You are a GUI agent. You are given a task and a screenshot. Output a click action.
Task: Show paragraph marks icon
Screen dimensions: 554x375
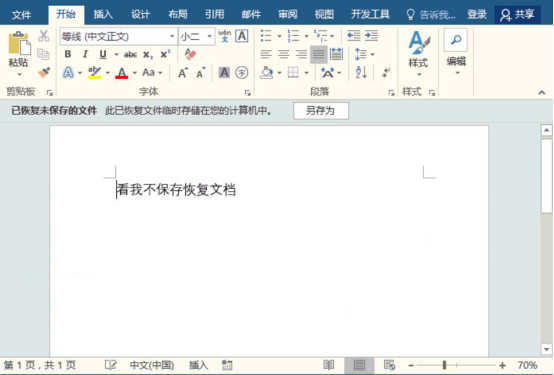coord(386,72)
